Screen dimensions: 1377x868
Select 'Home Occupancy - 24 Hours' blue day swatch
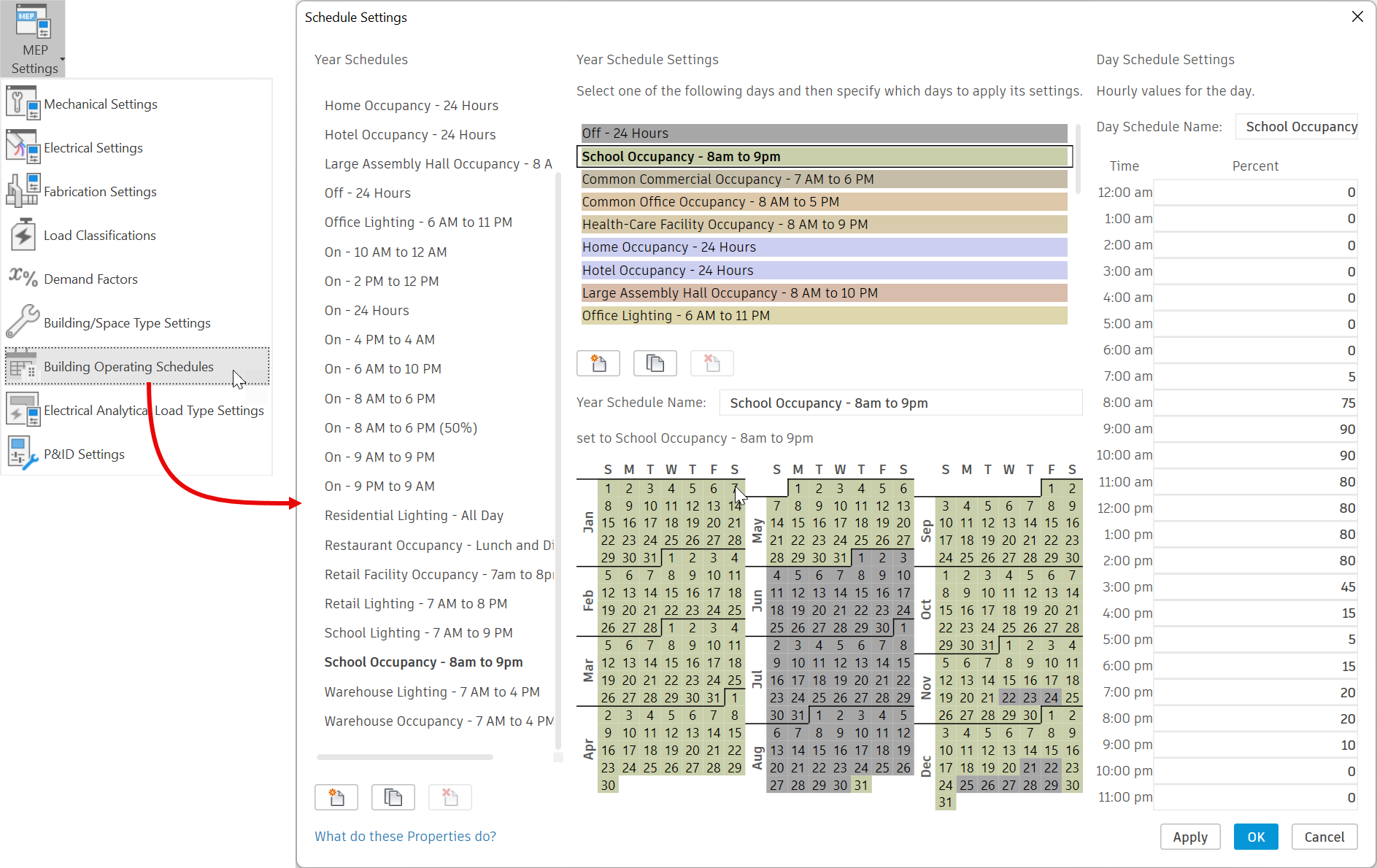pos(824,247)
